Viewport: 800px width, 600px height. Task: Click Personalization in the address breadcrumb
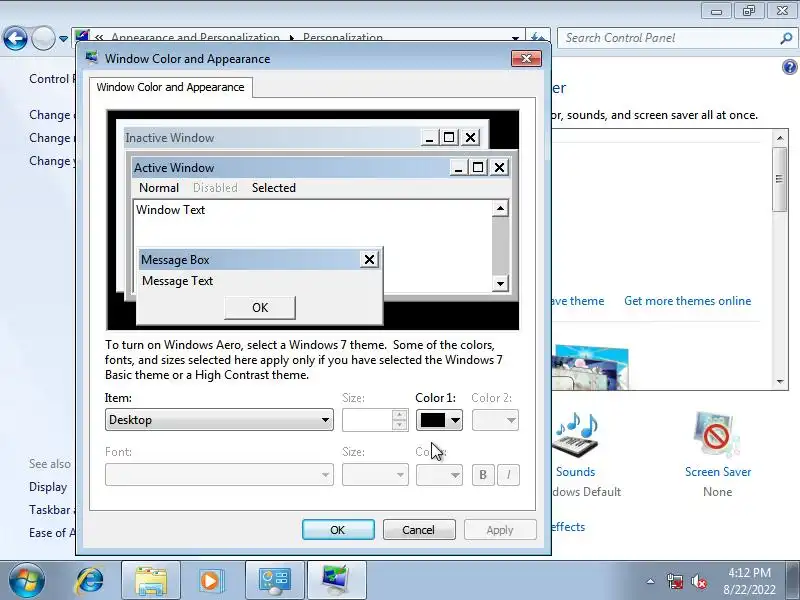click(x=343, y=37)
